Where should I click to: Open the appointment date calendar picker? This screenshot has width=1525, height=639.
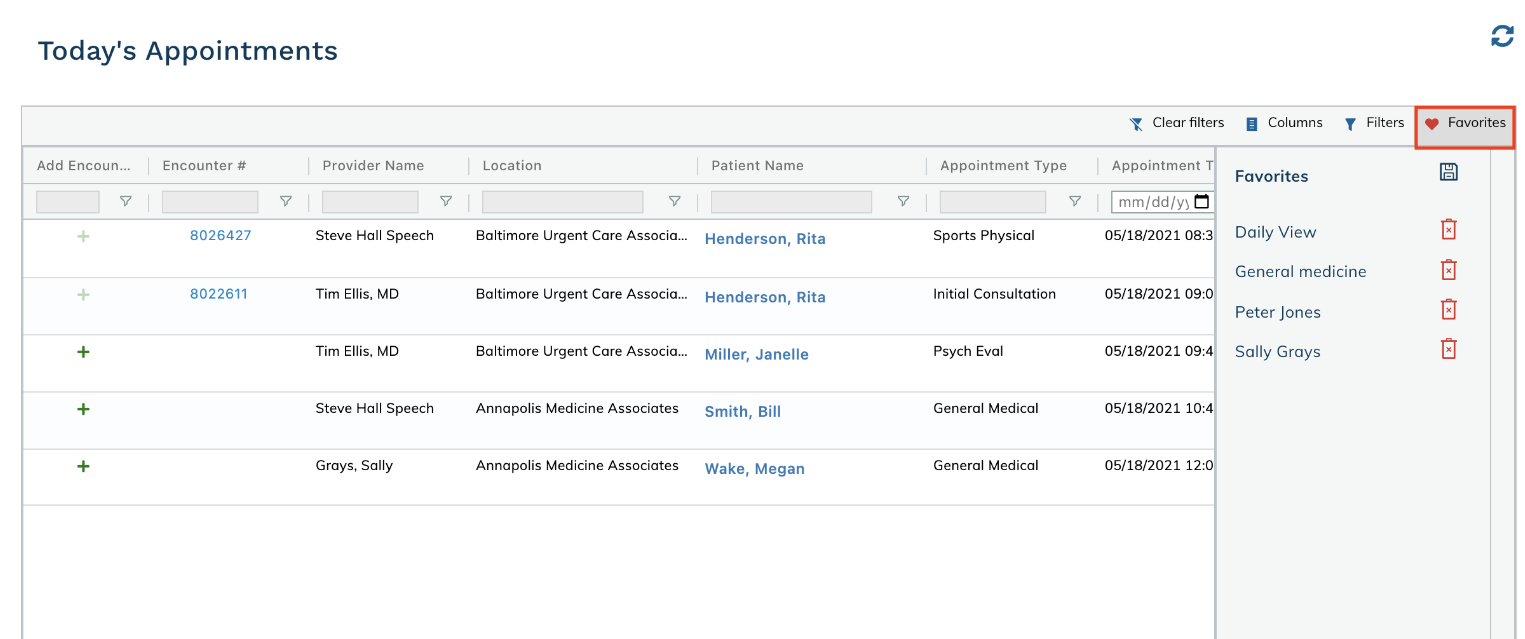1201,202
